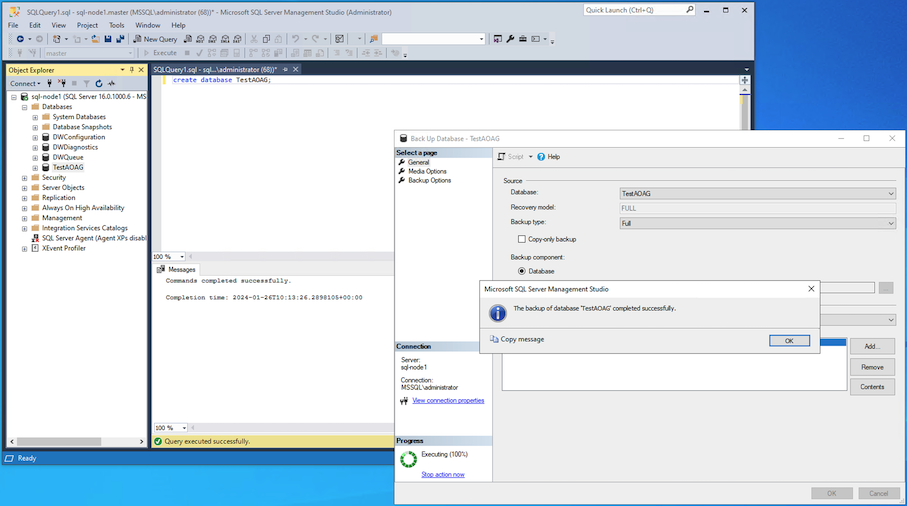Click the Connect plug icon in Object Explorer
The image size is (907, 506).
click(x=50, y=83)
